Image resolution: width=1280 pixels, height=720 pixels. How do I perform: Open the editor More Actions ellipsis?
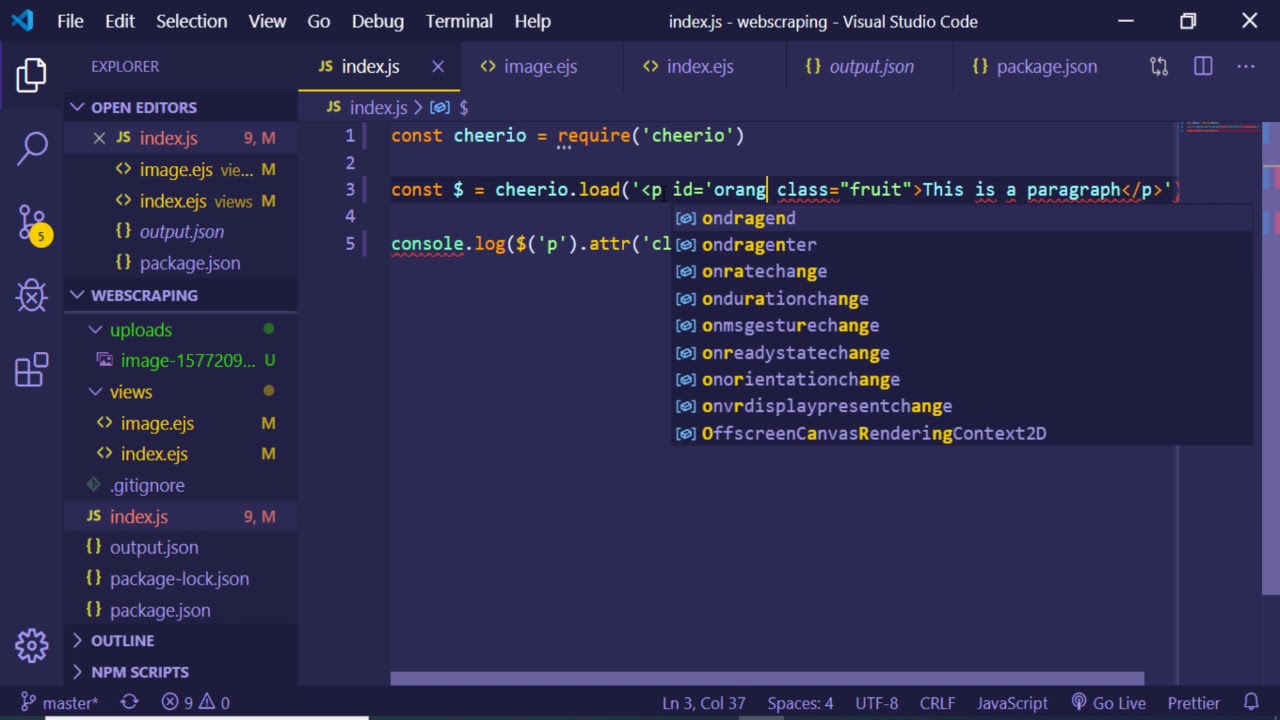point(1245,66)
